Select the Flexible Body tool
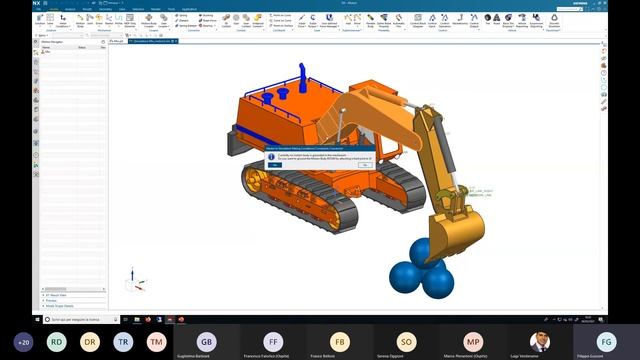Image resolution: width=640 pixels, height=360 pixels. tap(371, 20)
